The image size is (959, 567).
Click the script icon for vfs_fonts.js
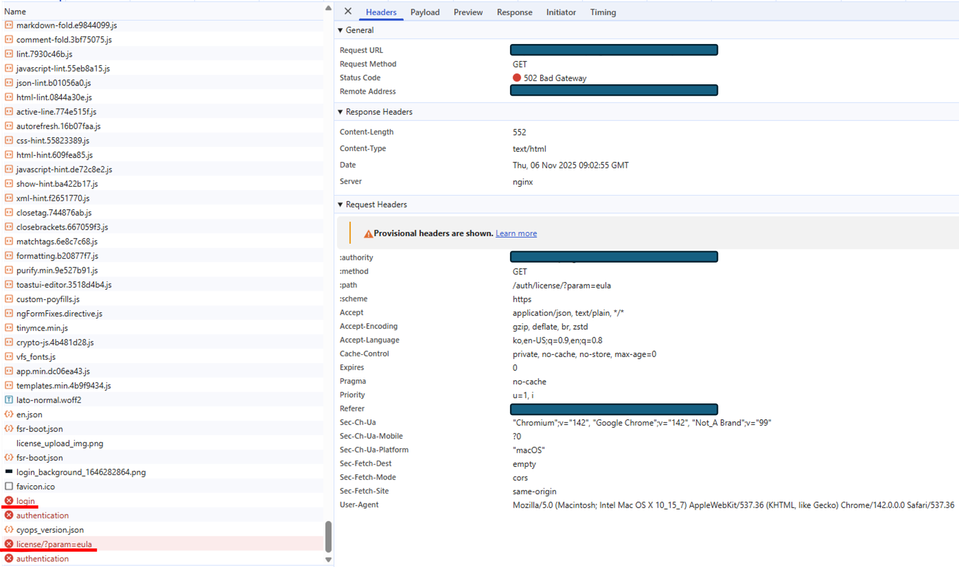tap(9, 357)
